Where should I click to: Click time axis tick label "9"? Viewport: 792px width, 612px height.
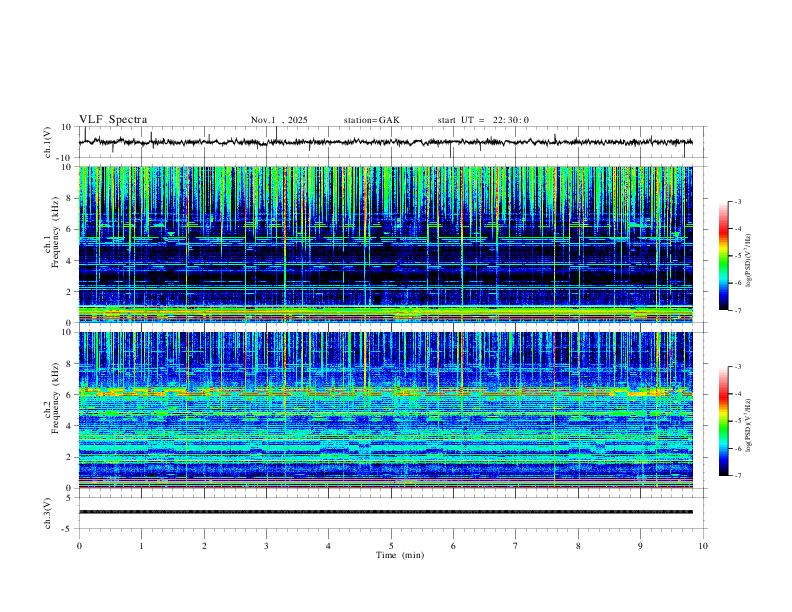[640, 546]
